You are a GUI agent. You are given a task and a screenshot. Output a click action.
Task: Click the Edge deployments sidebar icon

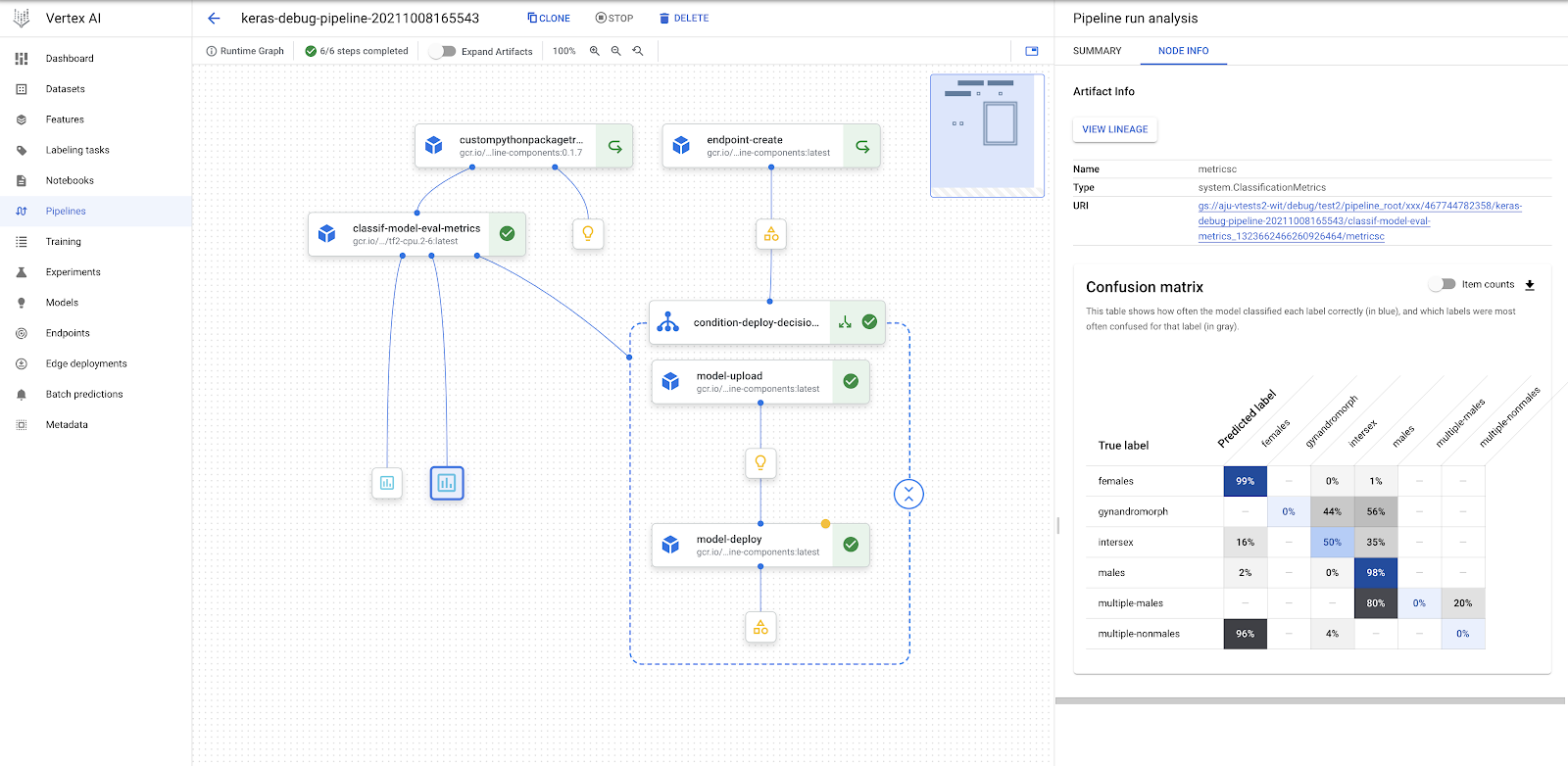(x=22, y=363)
